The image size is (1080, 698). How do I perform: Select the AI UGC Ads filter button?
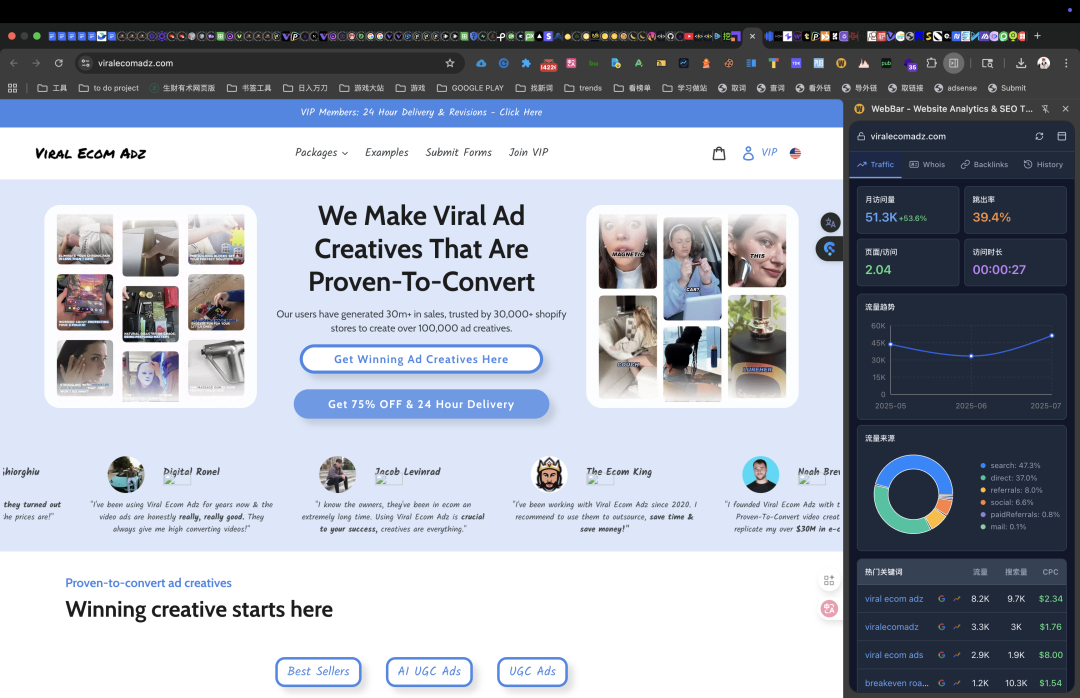pos(429,671)
